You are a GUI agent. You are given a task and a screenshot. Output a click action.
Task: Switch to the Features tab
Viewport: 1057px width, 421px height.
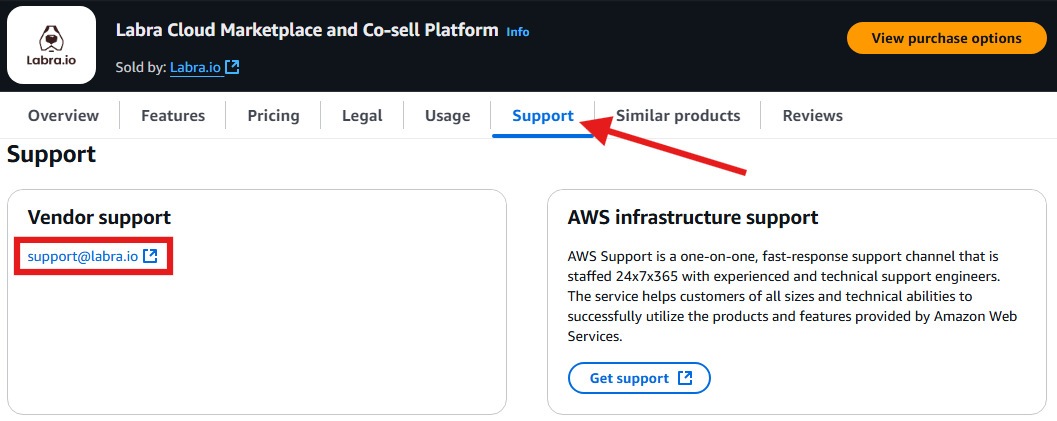point(173,116)
